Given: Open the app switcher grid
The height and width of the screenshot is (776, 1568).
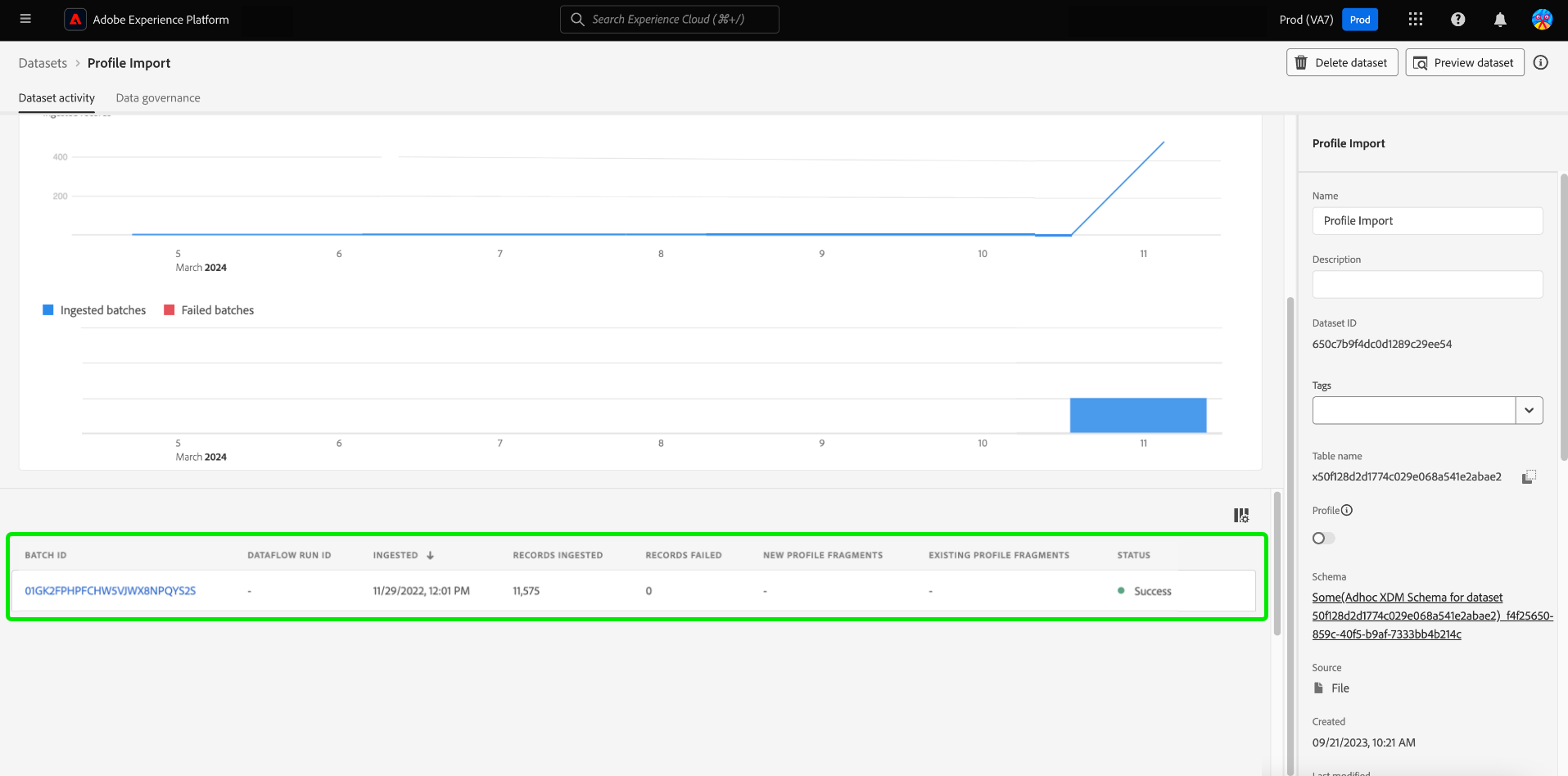Looking at the screenshot, I should click(x=1416, y=20).
